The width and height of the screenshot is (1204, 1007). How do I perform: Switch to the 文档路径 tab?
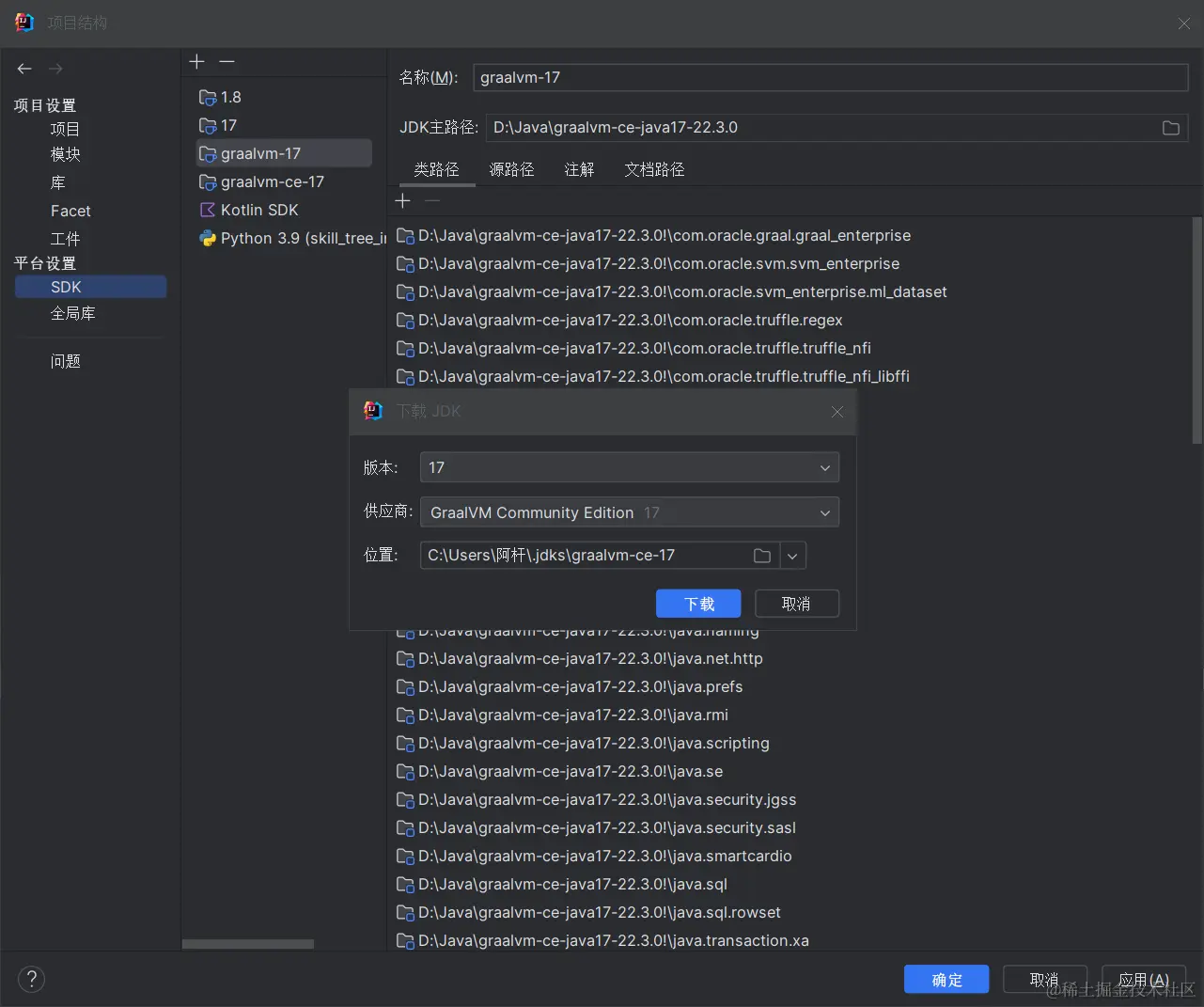(x=654, y=169)
